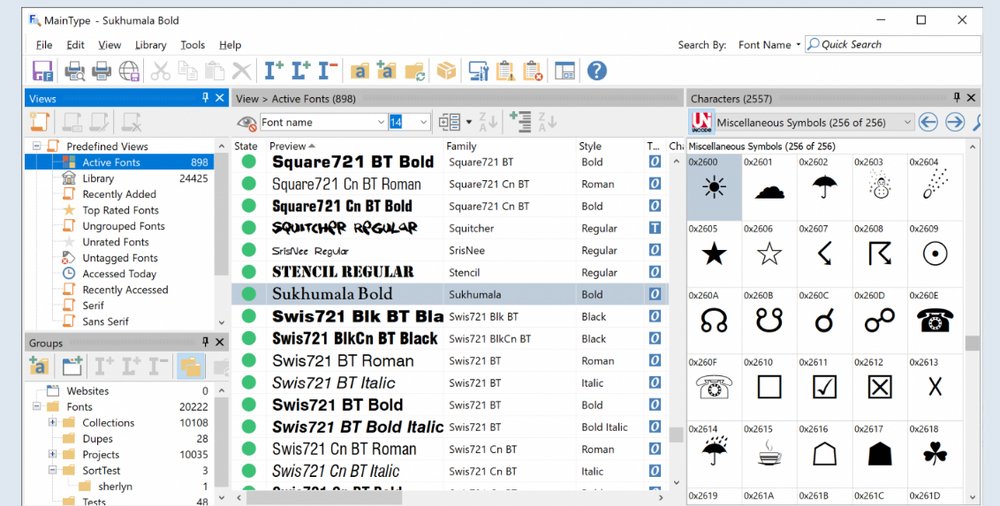This screenshot has width=1000, height=506.
Task: Close the Characters panel
Action: (x=971, y=98)
